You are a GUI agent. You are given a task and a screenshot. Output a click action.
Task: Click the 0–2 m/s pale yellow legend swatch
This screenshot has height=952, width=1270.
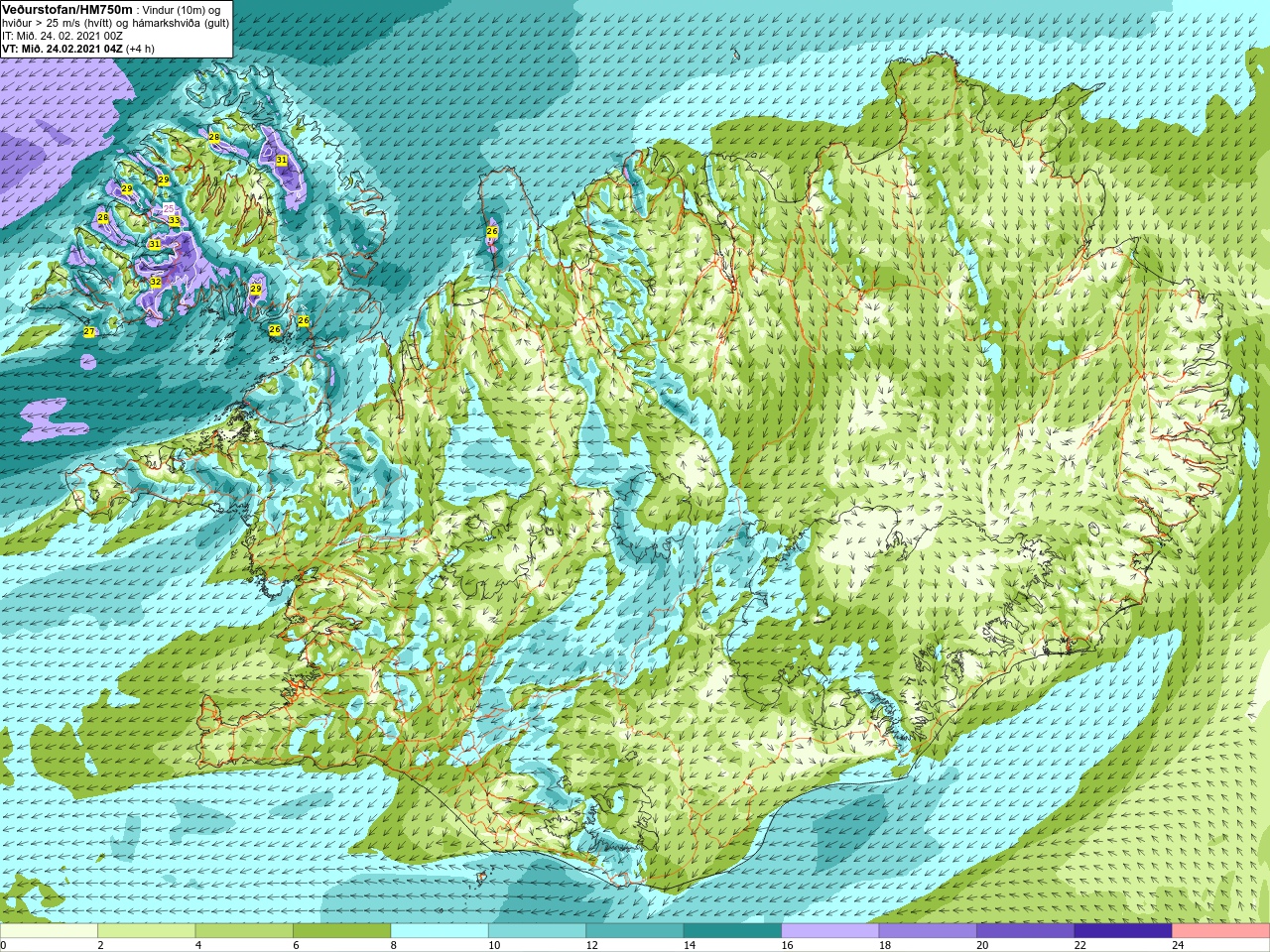49,931
